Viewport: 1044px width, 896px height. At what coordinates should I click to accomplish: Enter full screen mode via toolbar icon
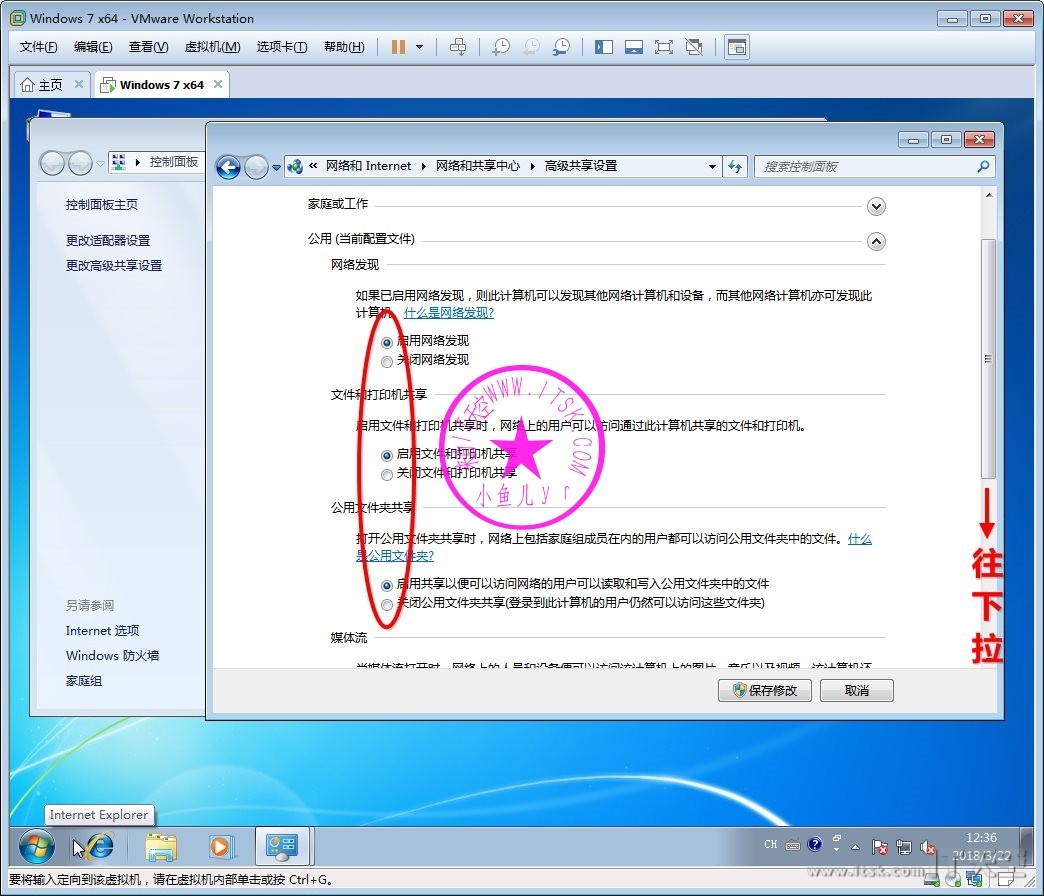point(664,47)
